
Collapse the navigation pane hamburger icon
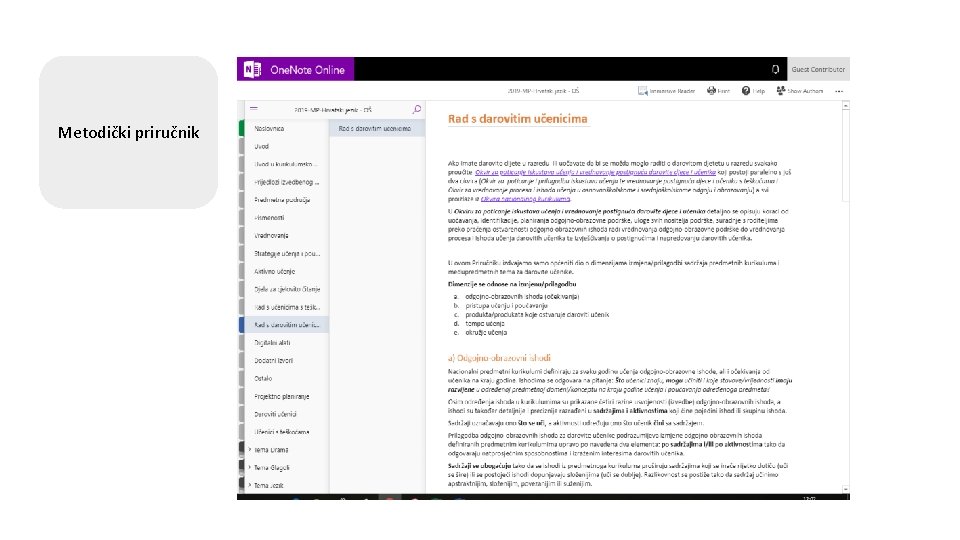click(253, 109)
